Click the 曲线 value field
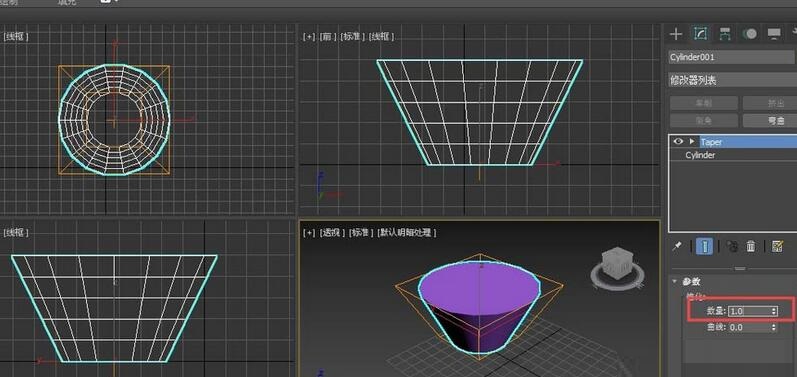Viewport: 797px width, 377px height. [x=750, y=328]
